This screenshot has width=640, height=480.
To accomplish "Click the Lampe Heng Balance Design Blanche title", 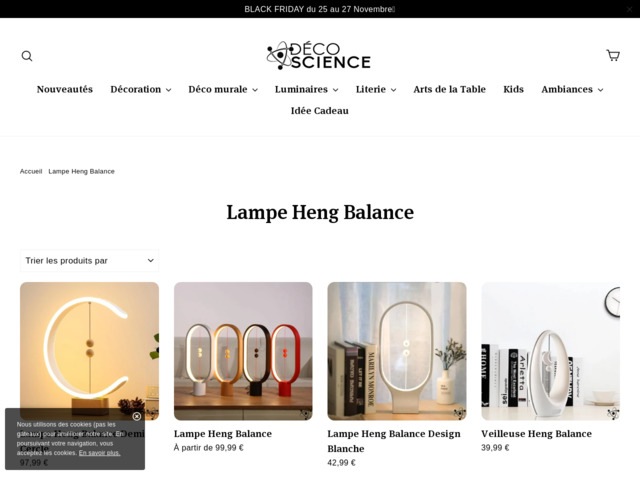I will click(x=394, y=441).
